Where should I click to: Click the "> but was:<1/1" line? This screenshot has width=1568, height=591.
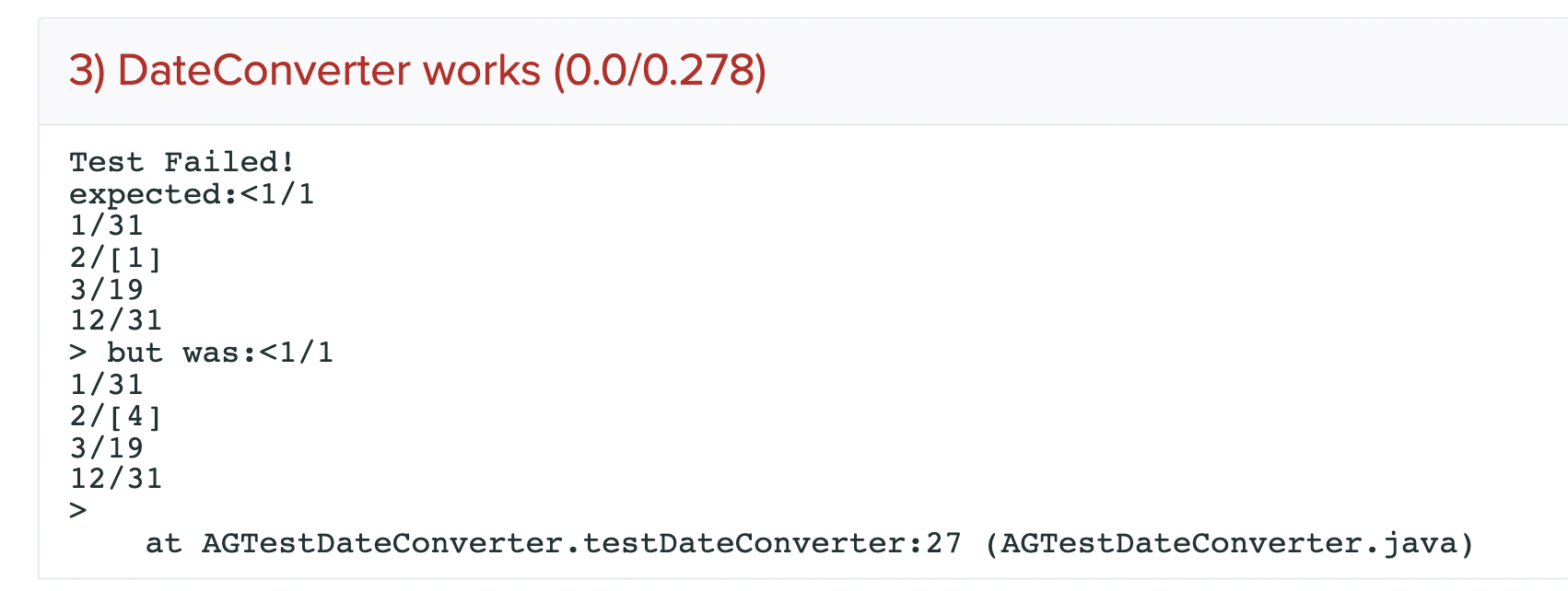(201, 353)
